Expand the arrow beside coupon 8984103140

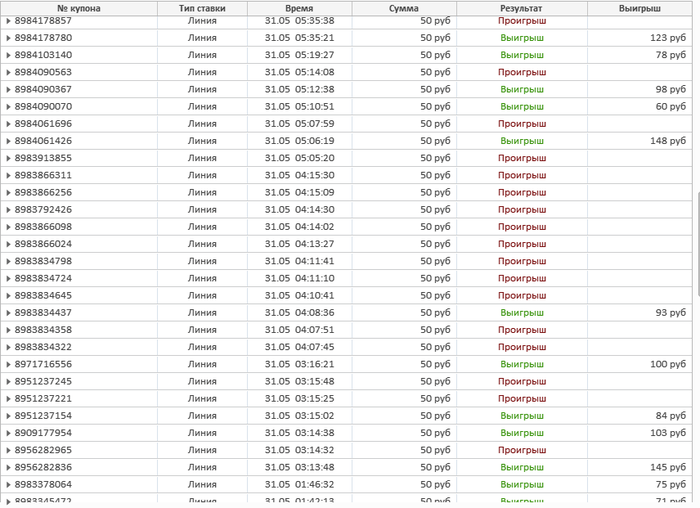coord(8,55)
